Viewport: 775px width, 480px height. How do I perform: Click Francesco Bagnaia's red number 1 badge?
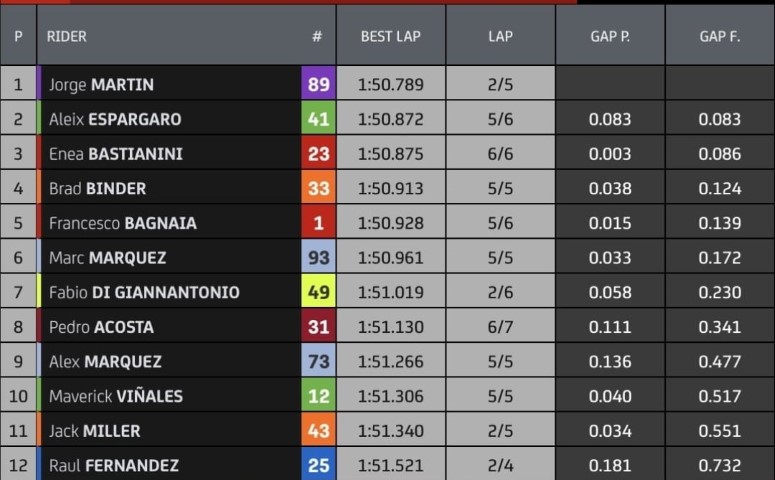pos(318,222)
